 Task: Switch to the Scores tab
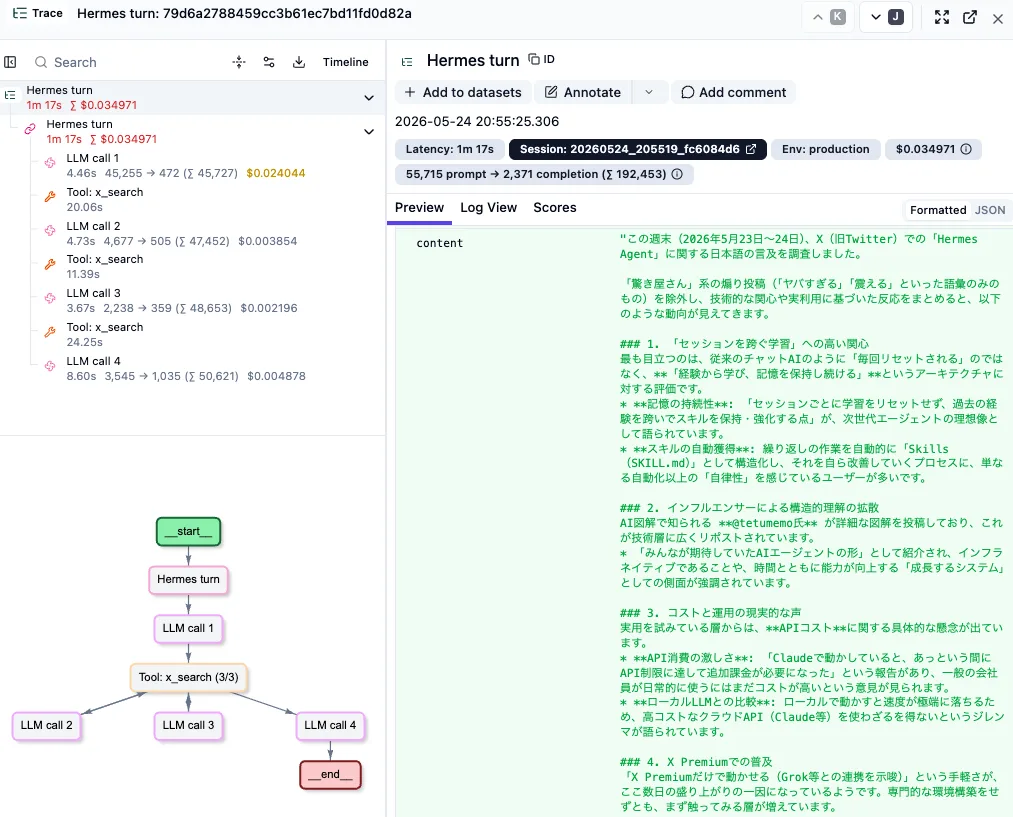[554, 207]
